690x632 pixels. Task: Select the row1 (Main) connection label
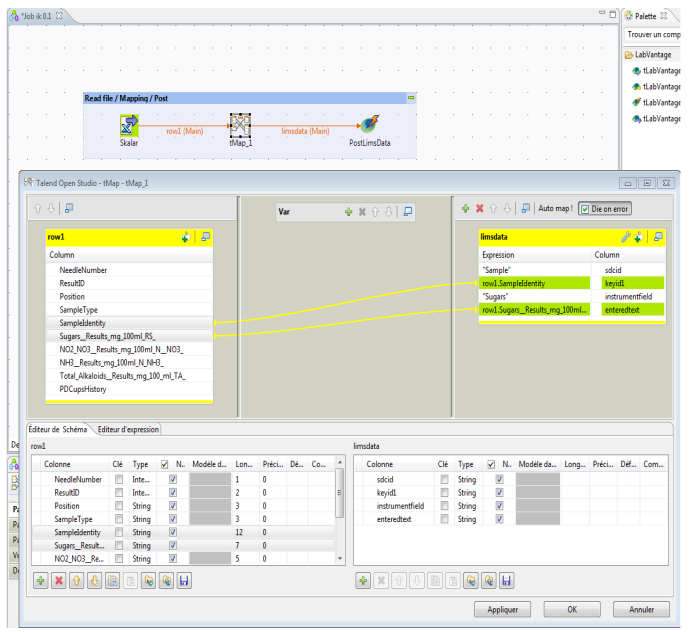pos(185,131)
